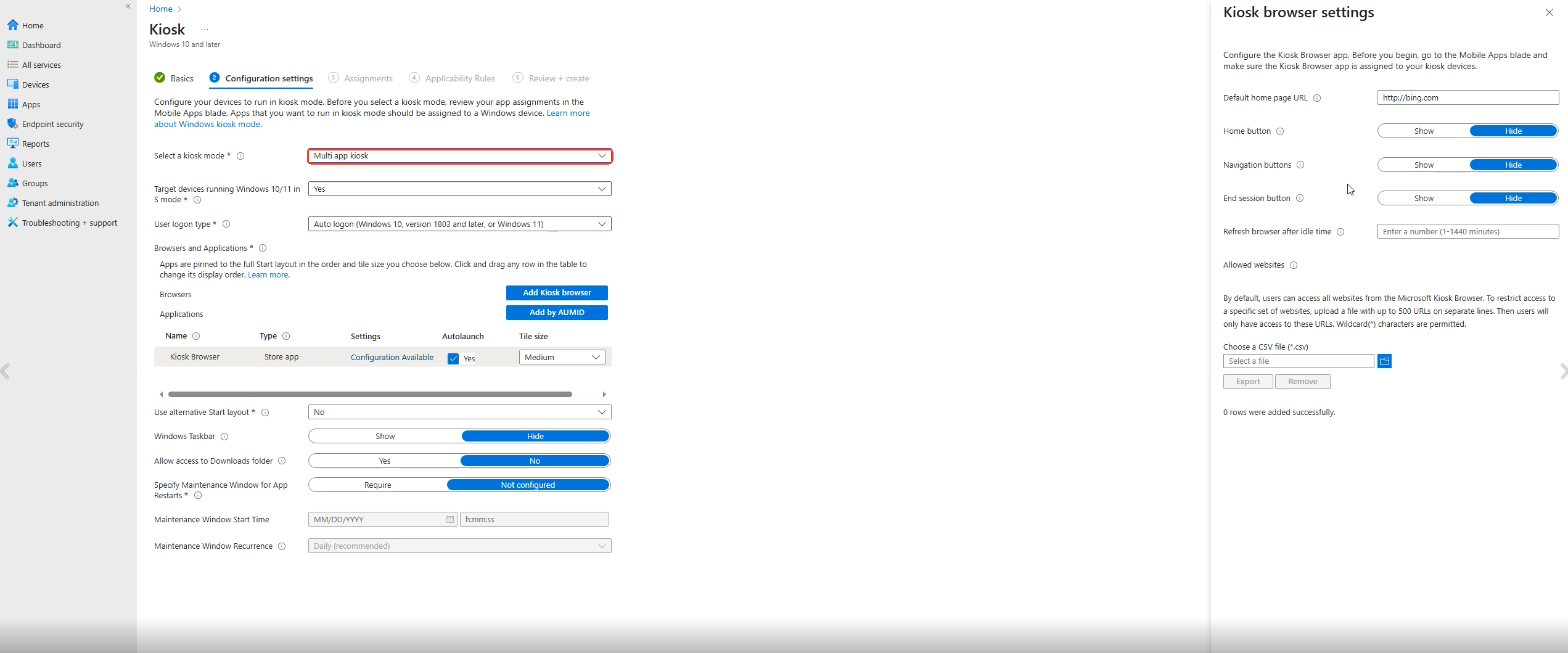The width and height of the screenshot is (1568, 653).
Task: Open the Apps section in sidebar
Action: (x=30, y=104)
